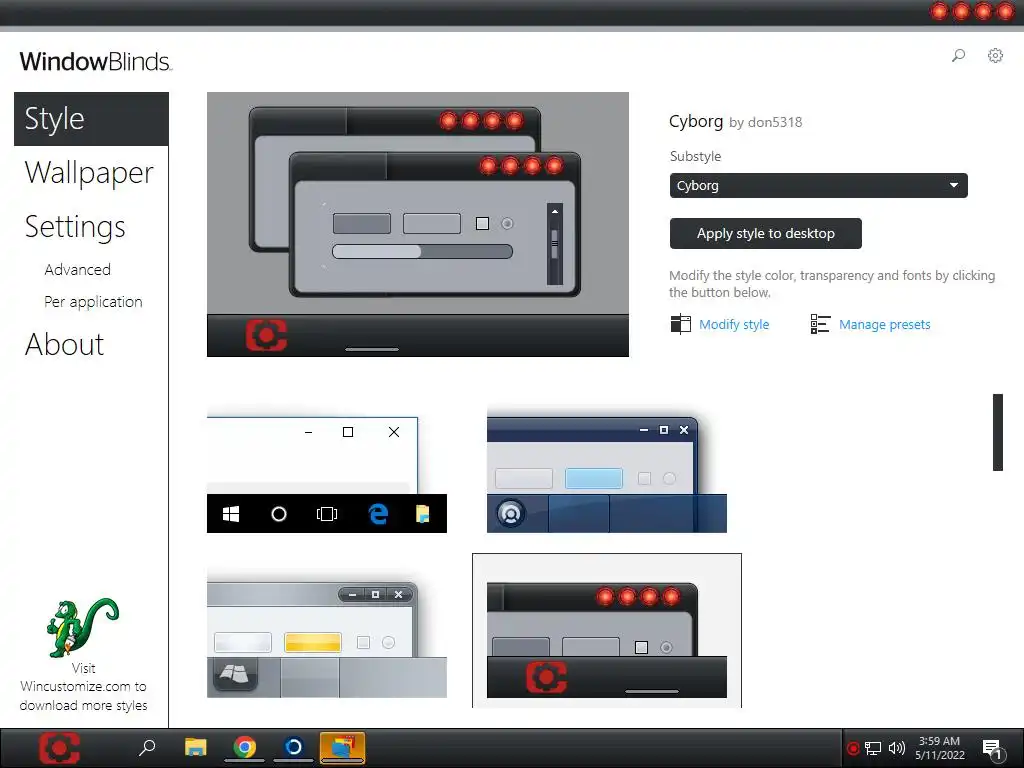Click the WindowBlinds logo text
1024x768 pixels.
95,61
